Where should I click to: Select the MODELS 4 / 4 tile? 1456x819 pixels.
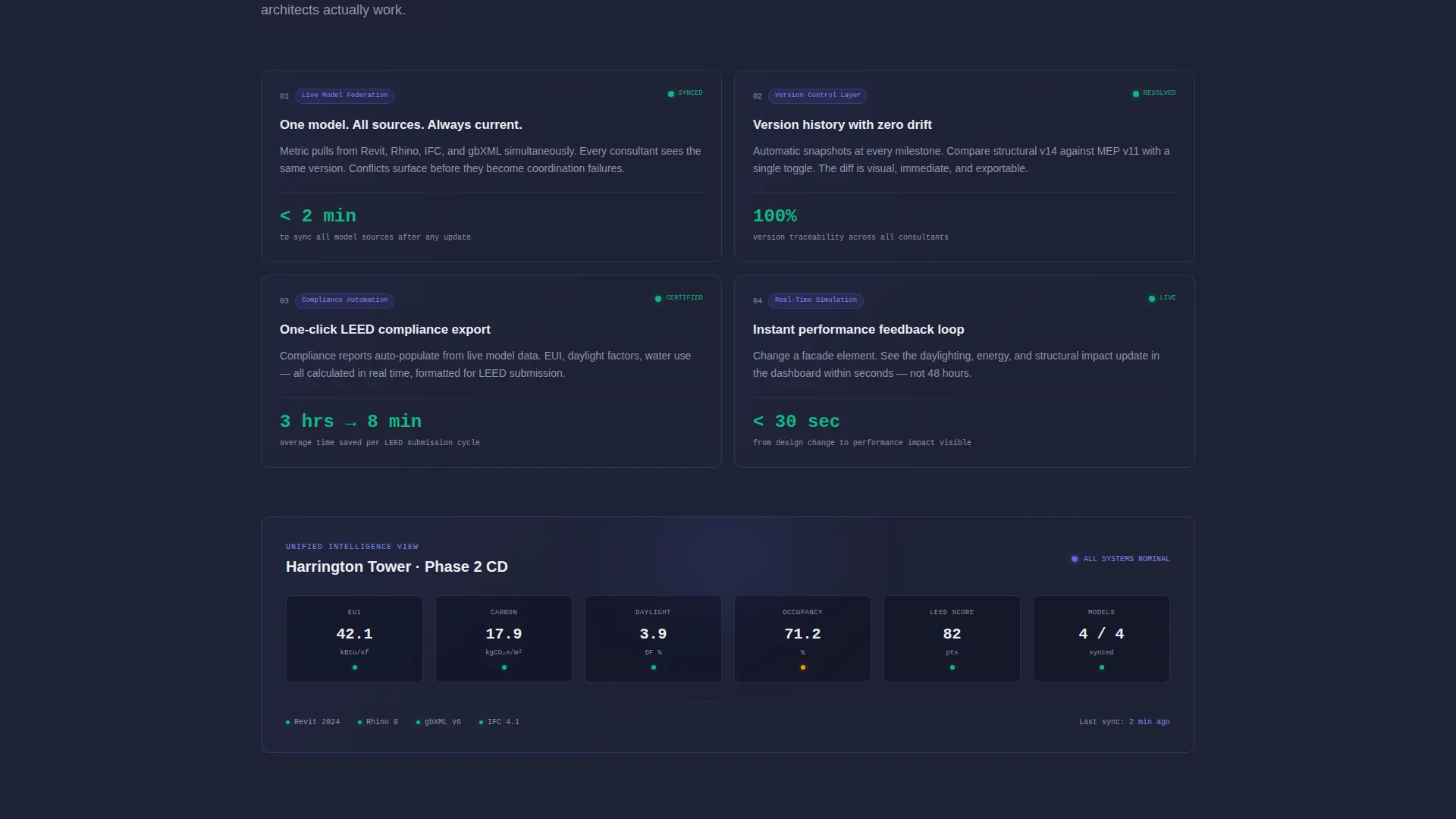coord(1101,639)
